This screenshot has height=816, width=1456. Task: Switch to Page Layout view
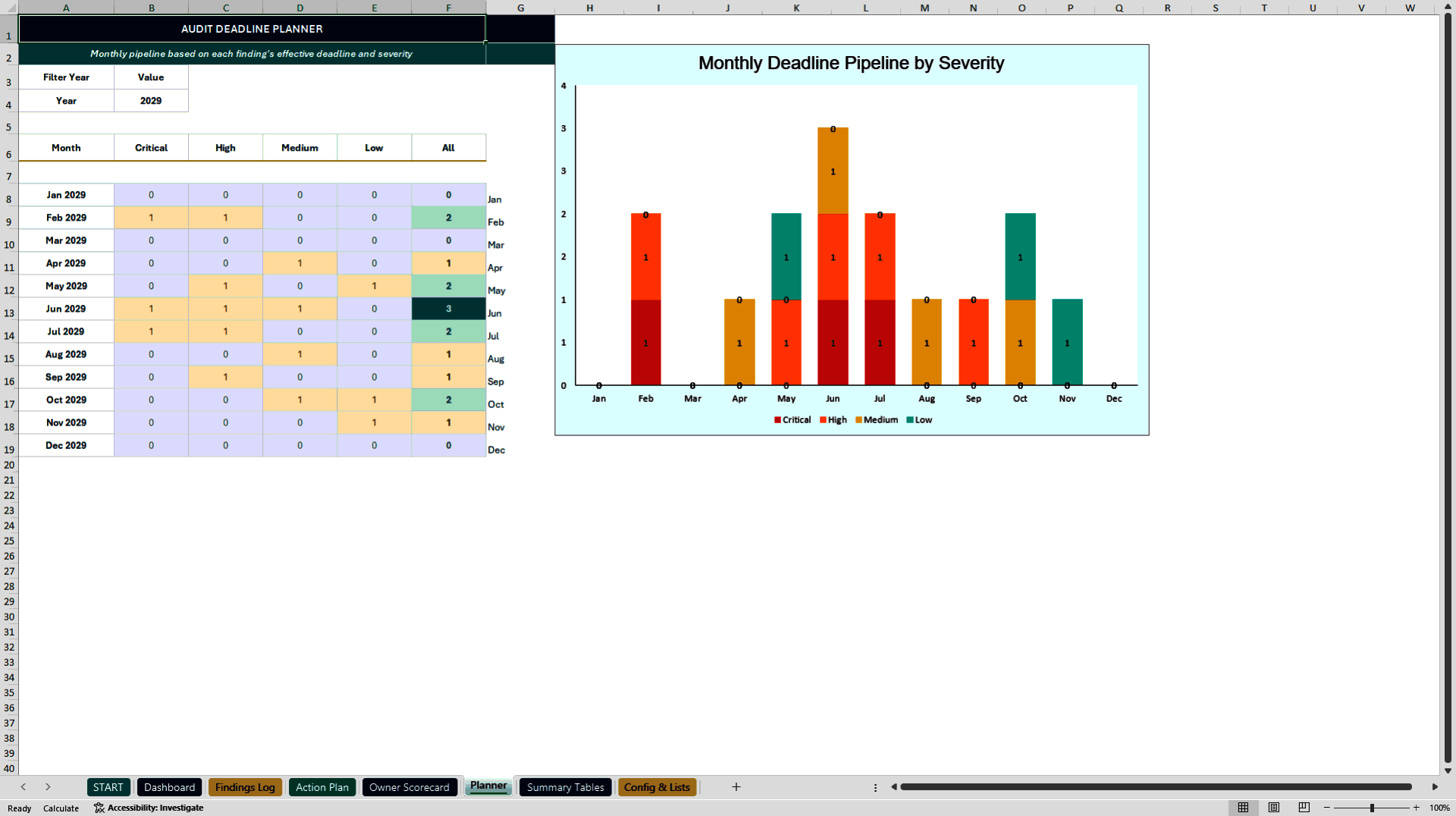coord(1274,808)
